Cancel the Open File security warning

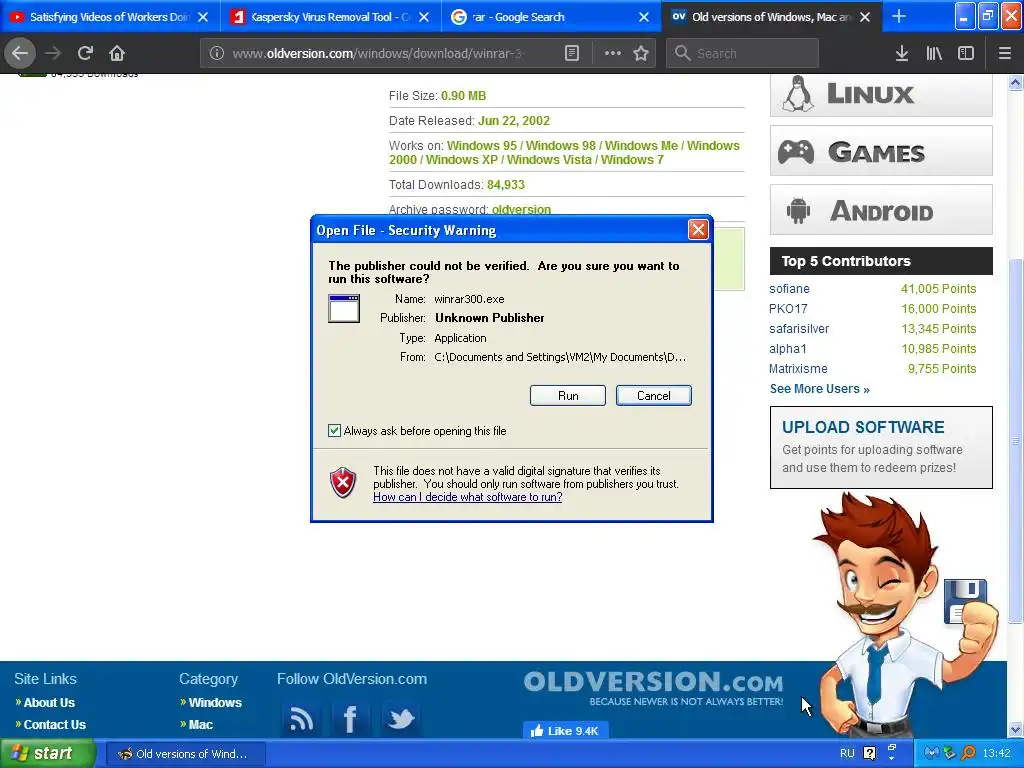click(x=653, y=396)
